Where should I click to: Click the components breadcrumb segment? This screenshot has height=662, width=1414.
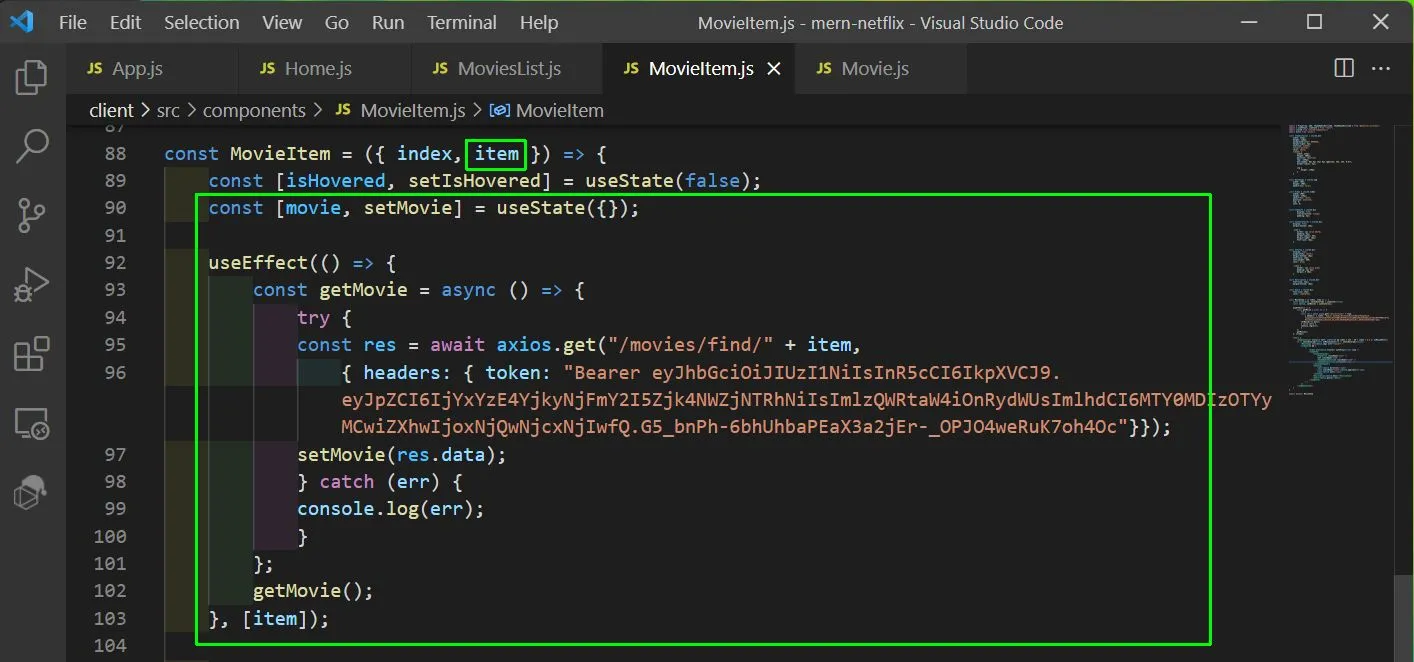pyautogui.click(x=254, y=110)
